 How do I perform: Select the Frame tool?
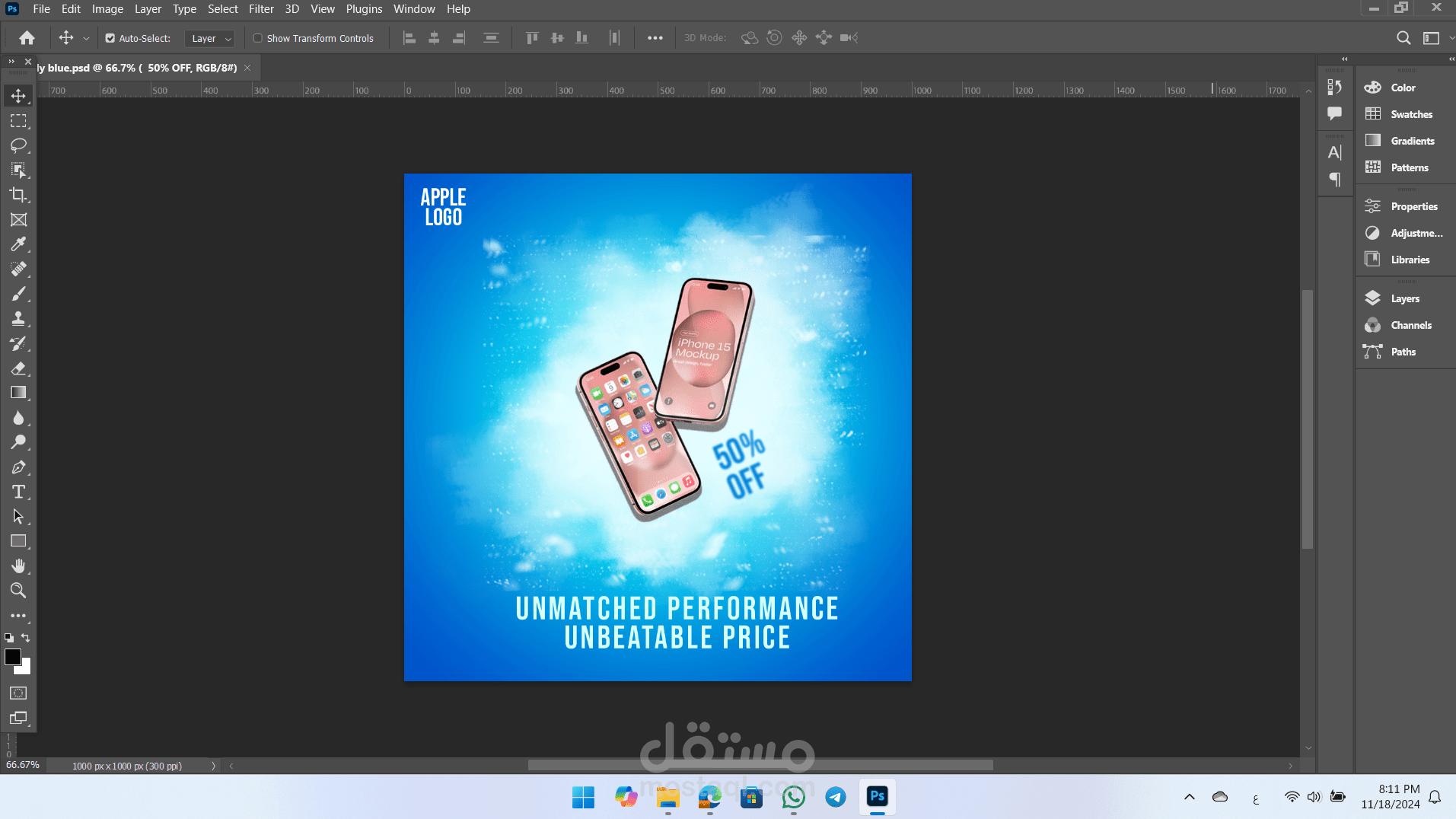click(x=18, y=220)
